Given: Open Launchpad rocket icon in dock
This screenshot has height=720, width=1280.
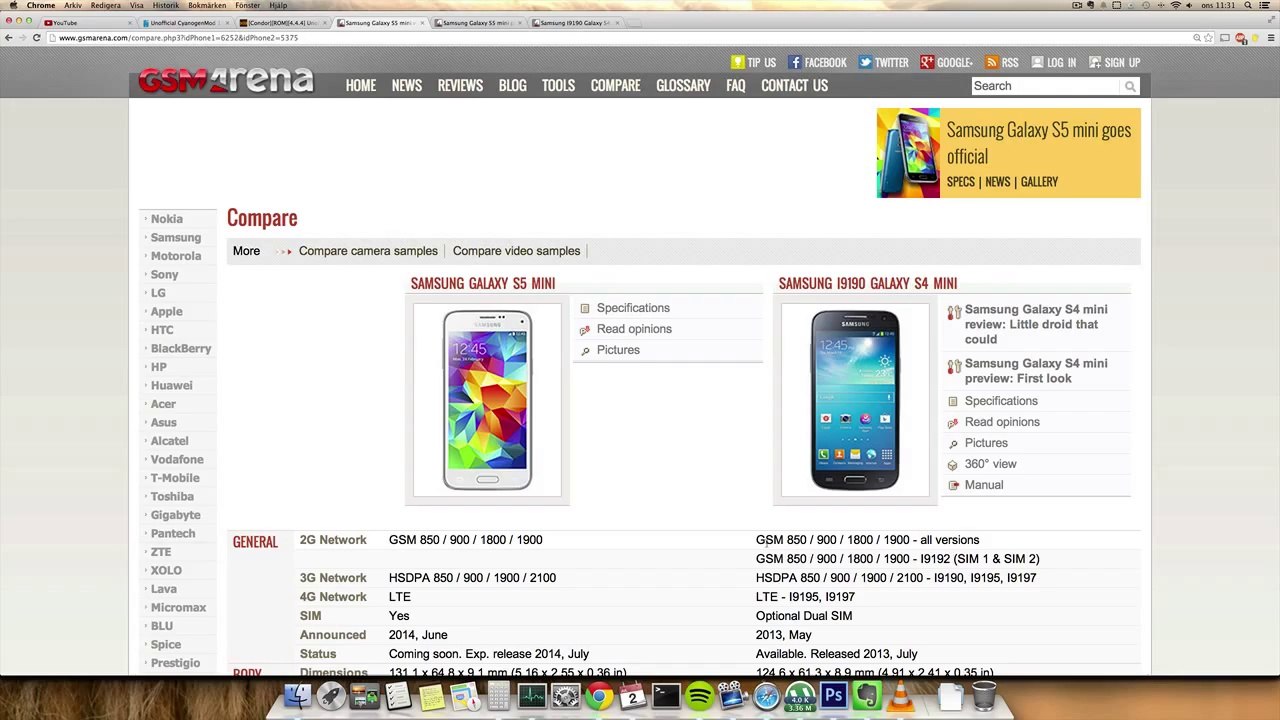Looking at the screenshot, I should [x=331, y=696].
